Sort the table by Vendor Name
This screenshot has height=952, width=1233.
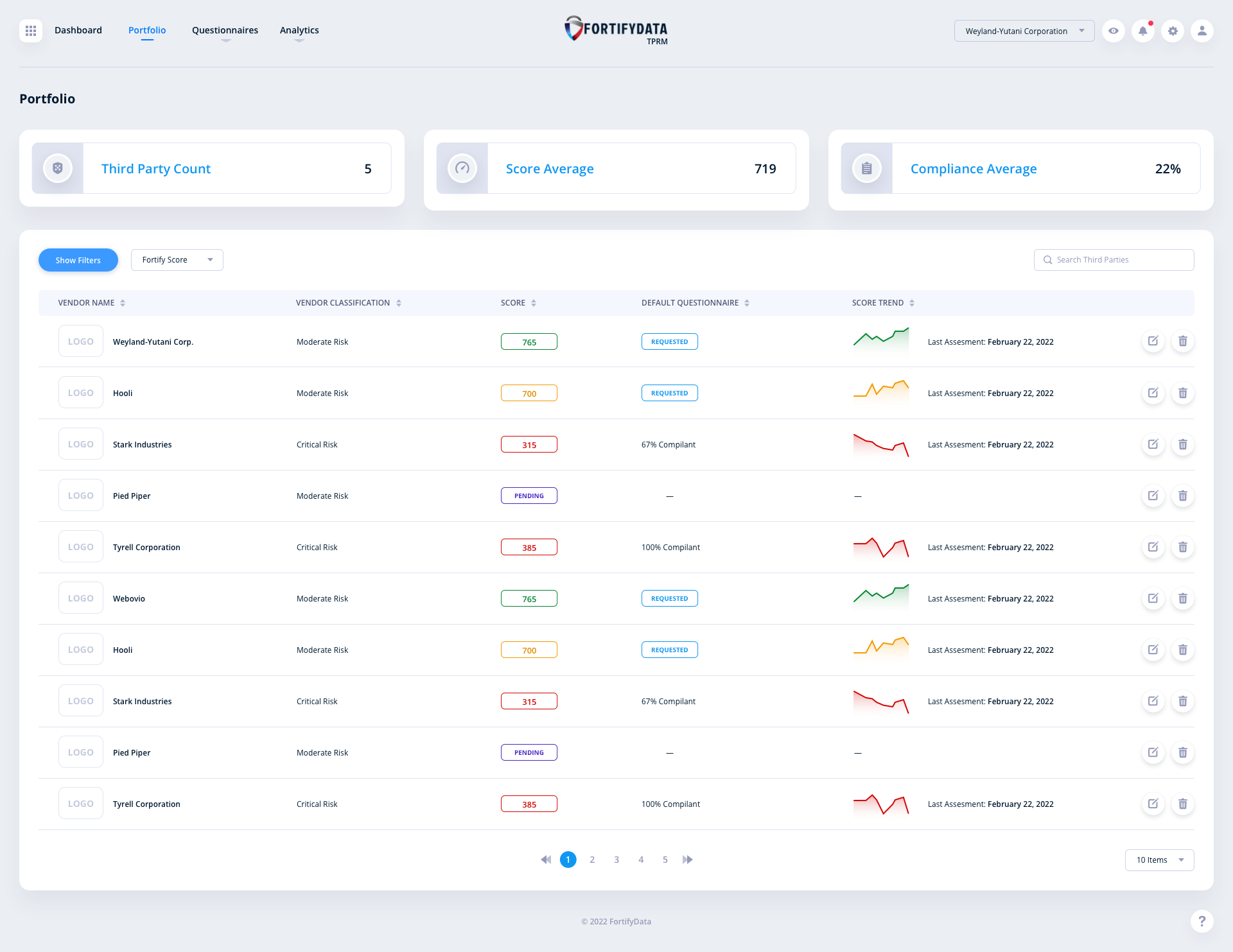click(x=123, y=302)
